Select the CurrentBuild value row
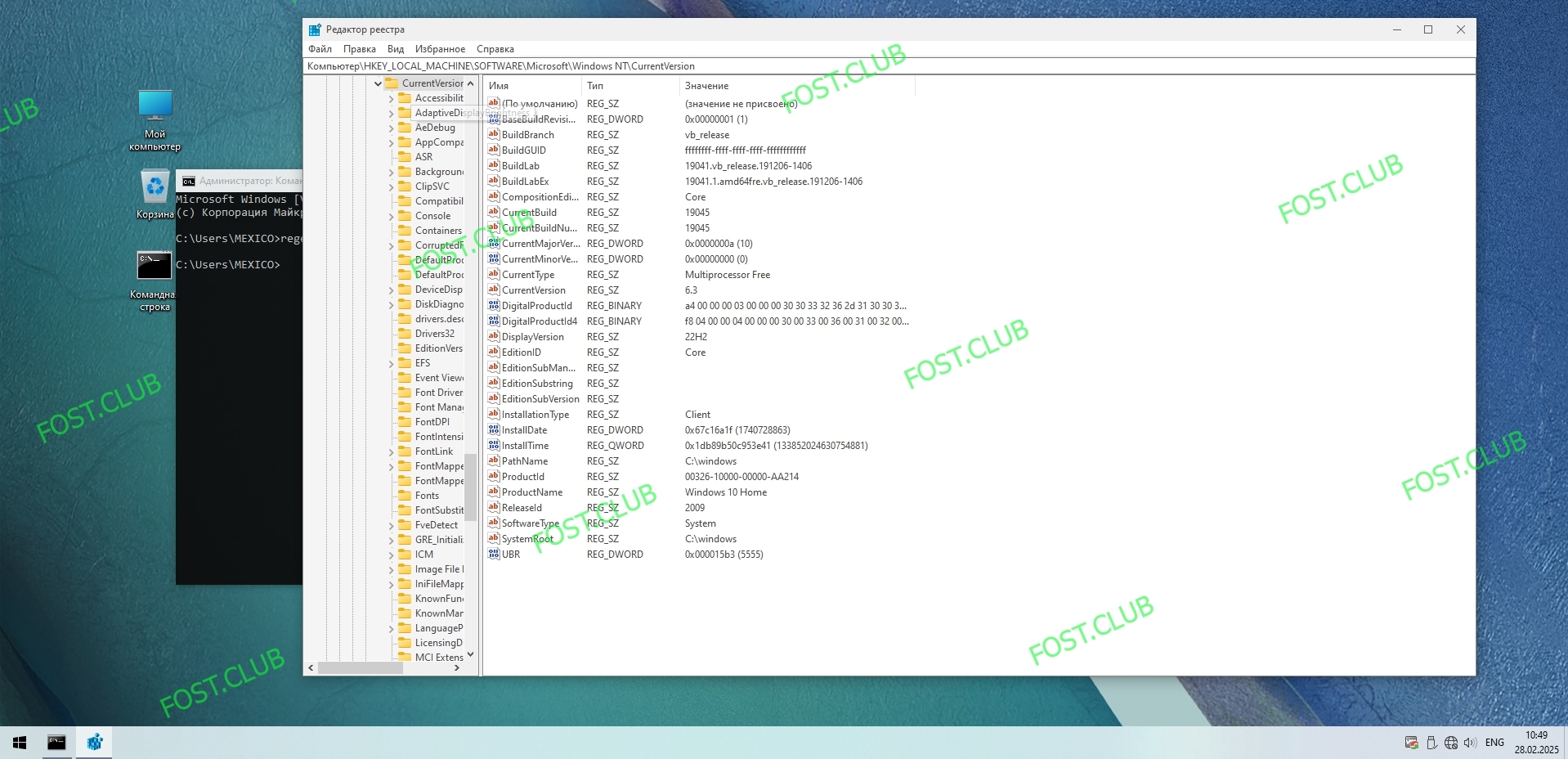This screenshot has height=759, width=1568. pyautogui.click(x=699, y=212)
